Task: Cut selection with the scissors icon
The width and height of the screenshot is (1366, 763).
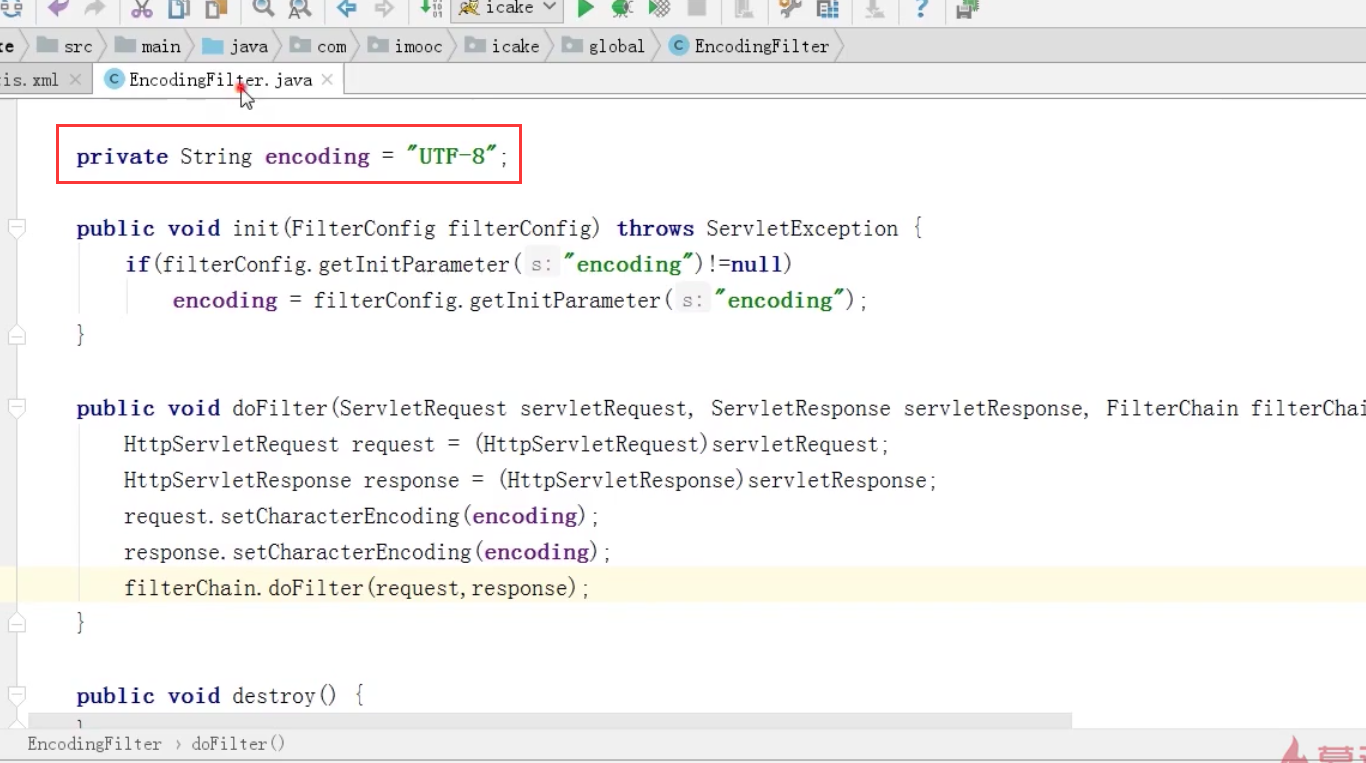Action: 141,9
